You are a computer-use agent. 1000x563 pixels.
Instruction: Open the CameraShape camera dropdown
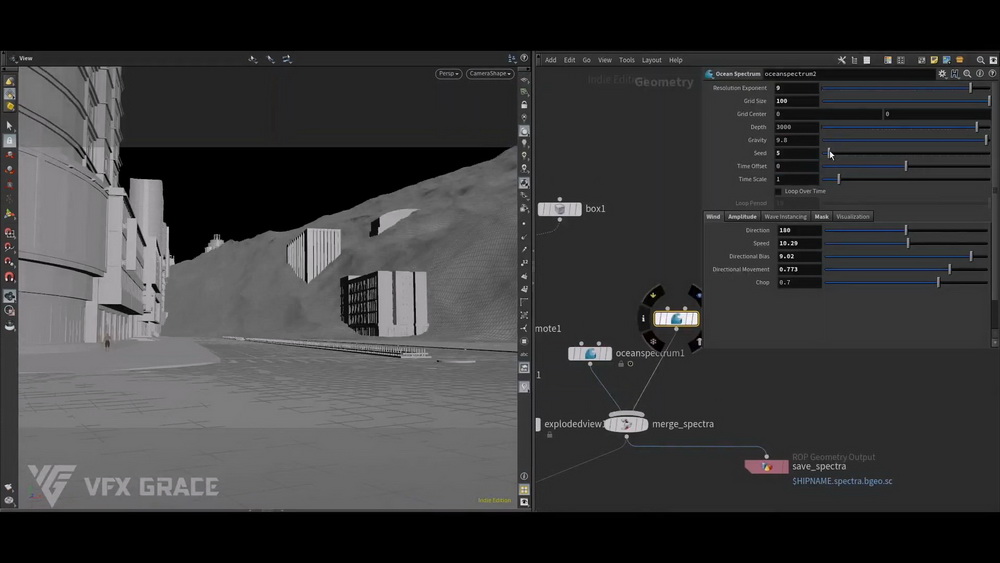[x=490, y=74]
